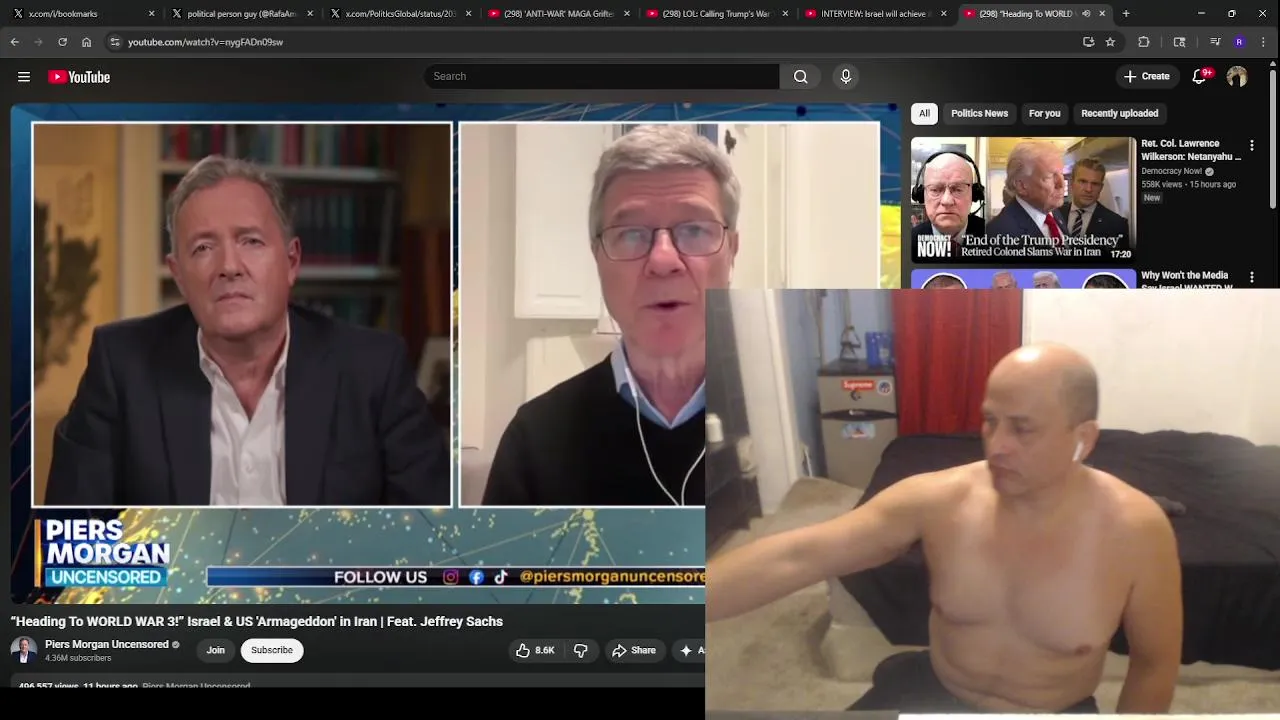Switch to the 'LOL: Calling Trump's War' tab
The width and height of the screenshot is (1280, 720).
click(717, 14)
